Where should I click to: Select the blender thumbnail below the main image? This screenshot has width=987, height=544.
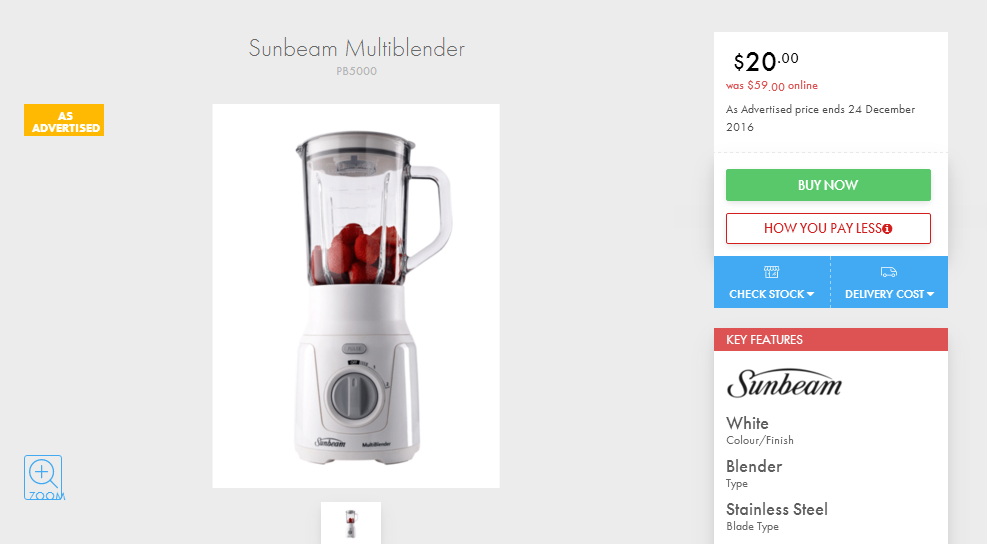(x=351, y=523)
